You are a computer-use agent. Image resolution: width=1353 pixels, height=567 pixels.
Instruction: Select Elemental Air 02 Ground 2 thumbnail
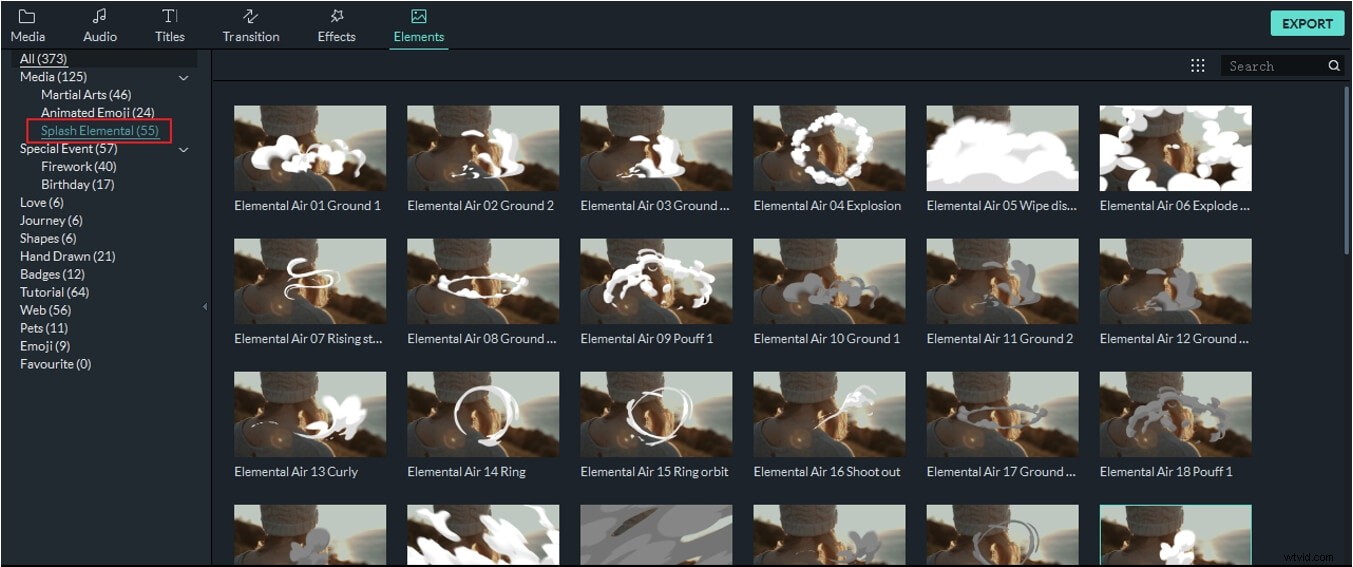click(483, 148)
